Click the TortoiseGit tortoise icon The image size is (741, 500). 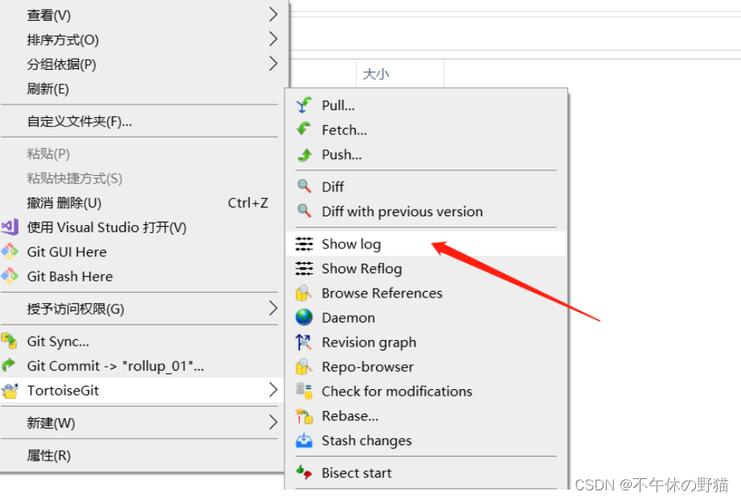[x=10, y=390]
